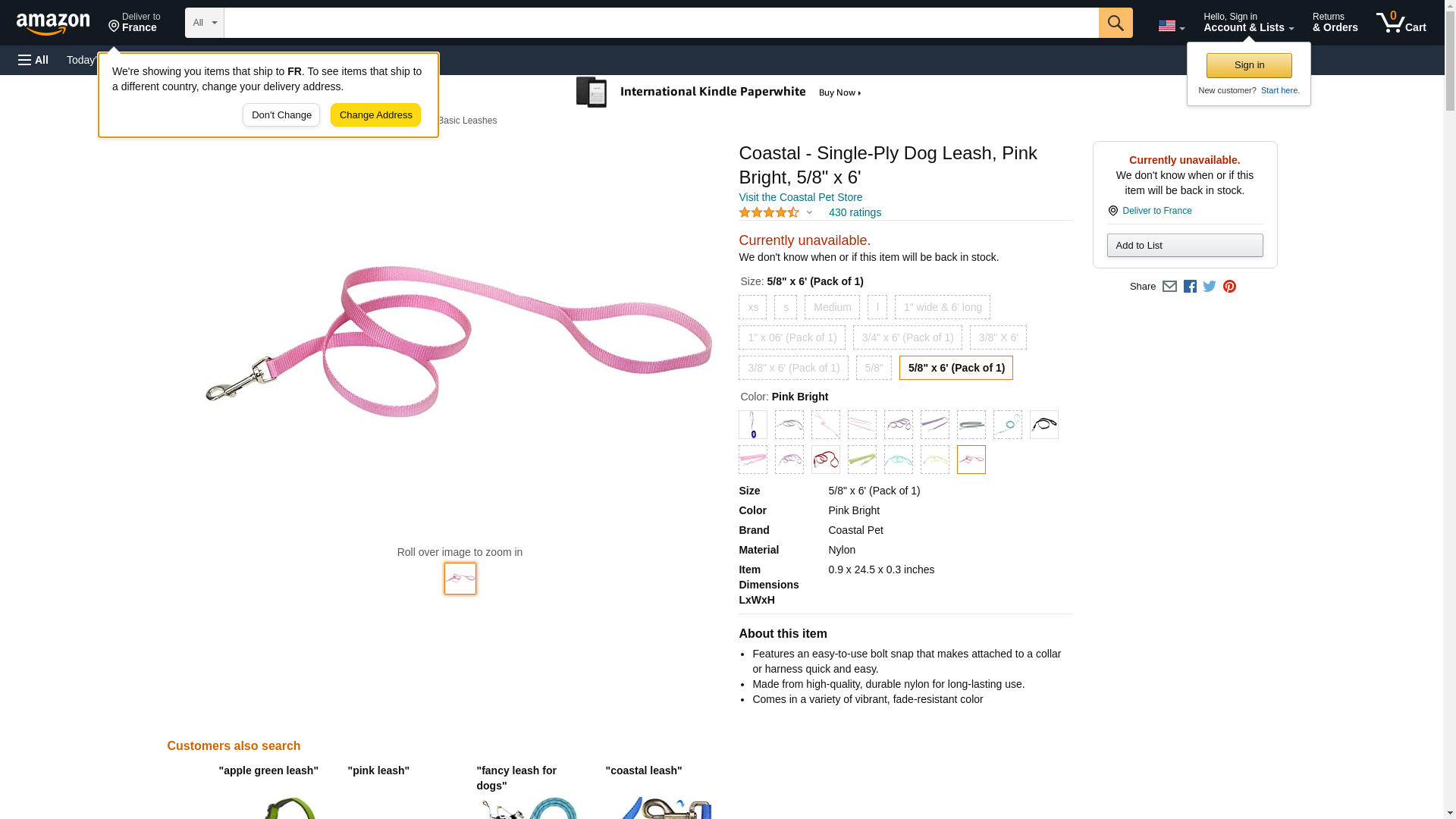Click the Change Address button

click(375, 115)
